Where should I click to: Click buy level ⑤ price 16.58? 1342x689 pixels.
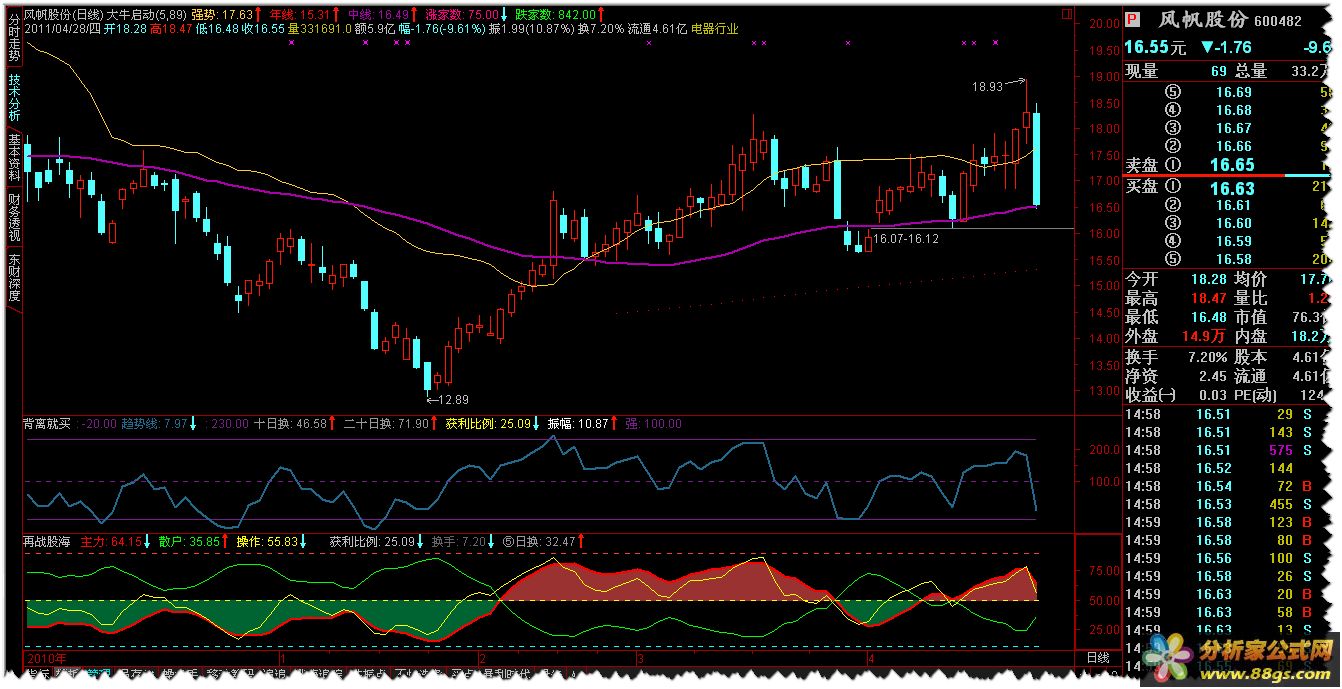[1233, 259]
